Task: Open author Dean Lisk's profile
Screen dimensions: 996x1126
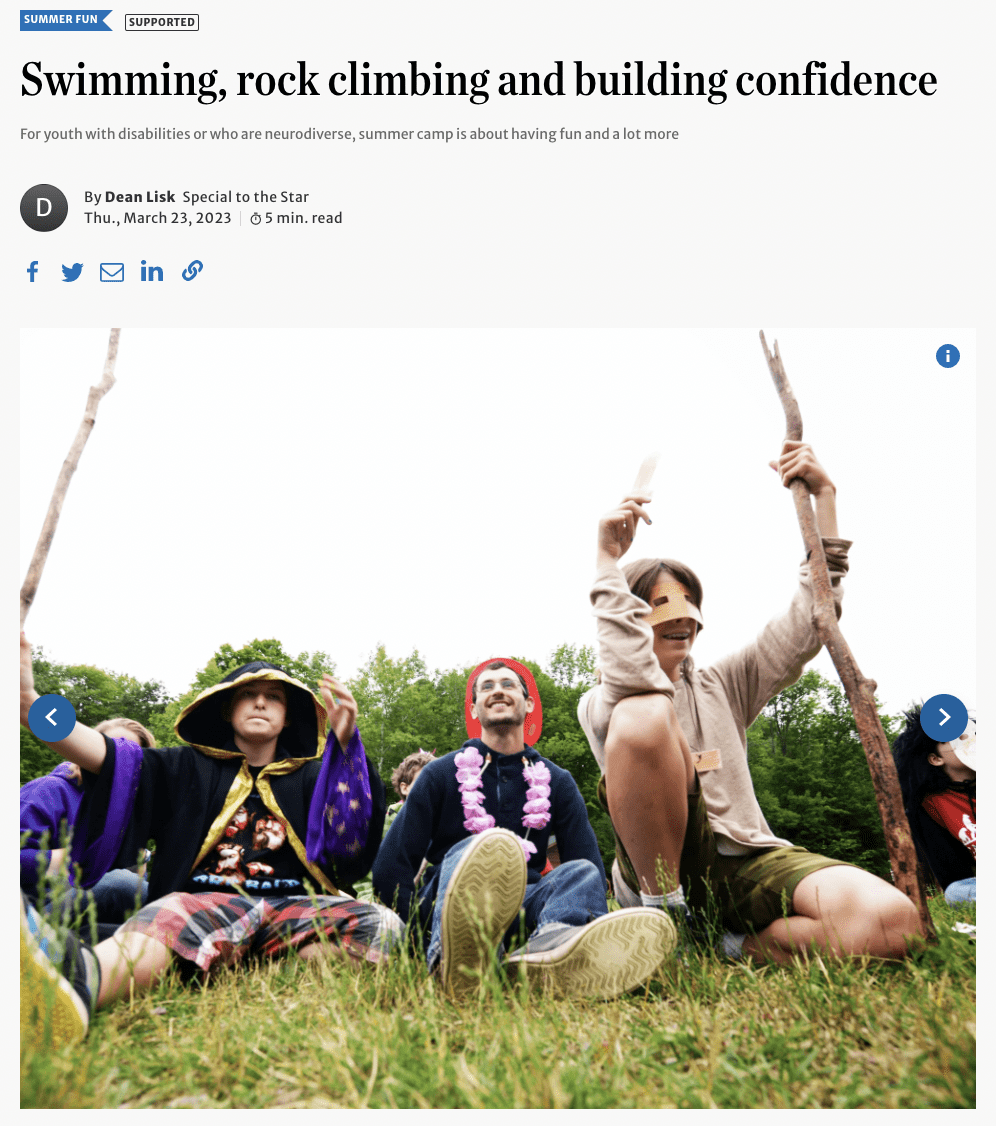Action: point(140,197)
